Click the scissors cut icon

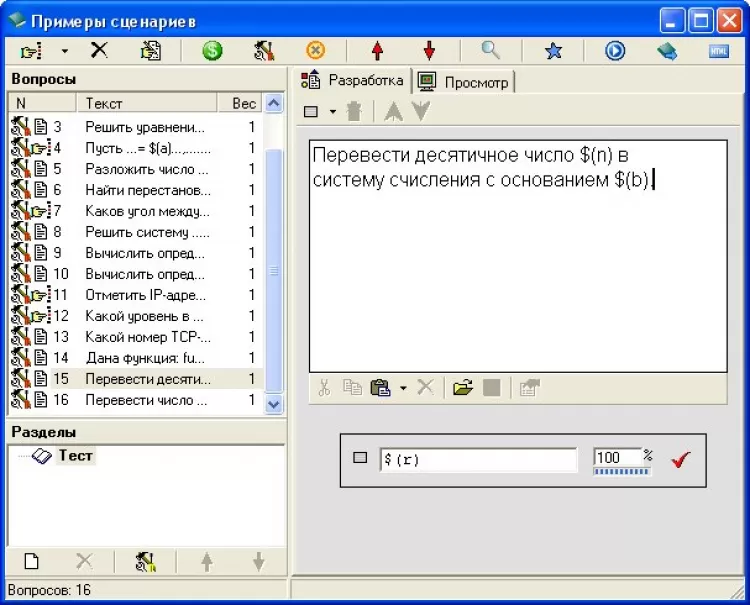point(324,387)
